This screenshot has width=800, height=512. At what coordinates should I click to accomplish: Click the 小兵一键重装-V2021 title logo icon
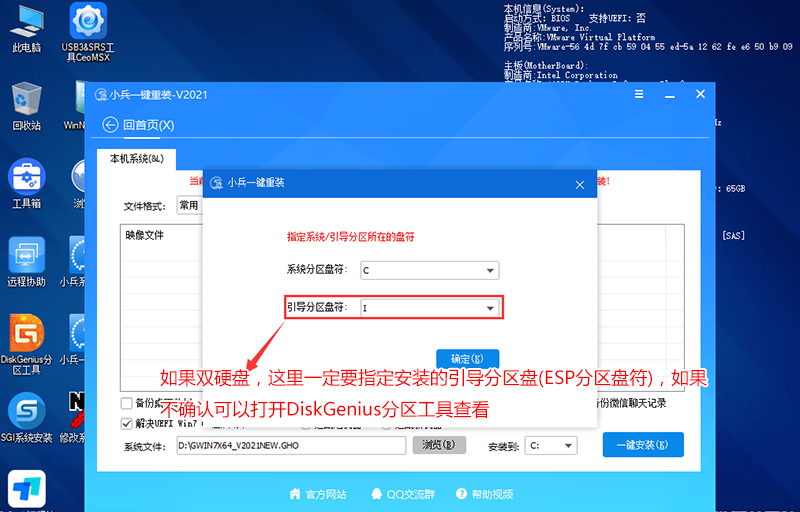tap(101, 95)
